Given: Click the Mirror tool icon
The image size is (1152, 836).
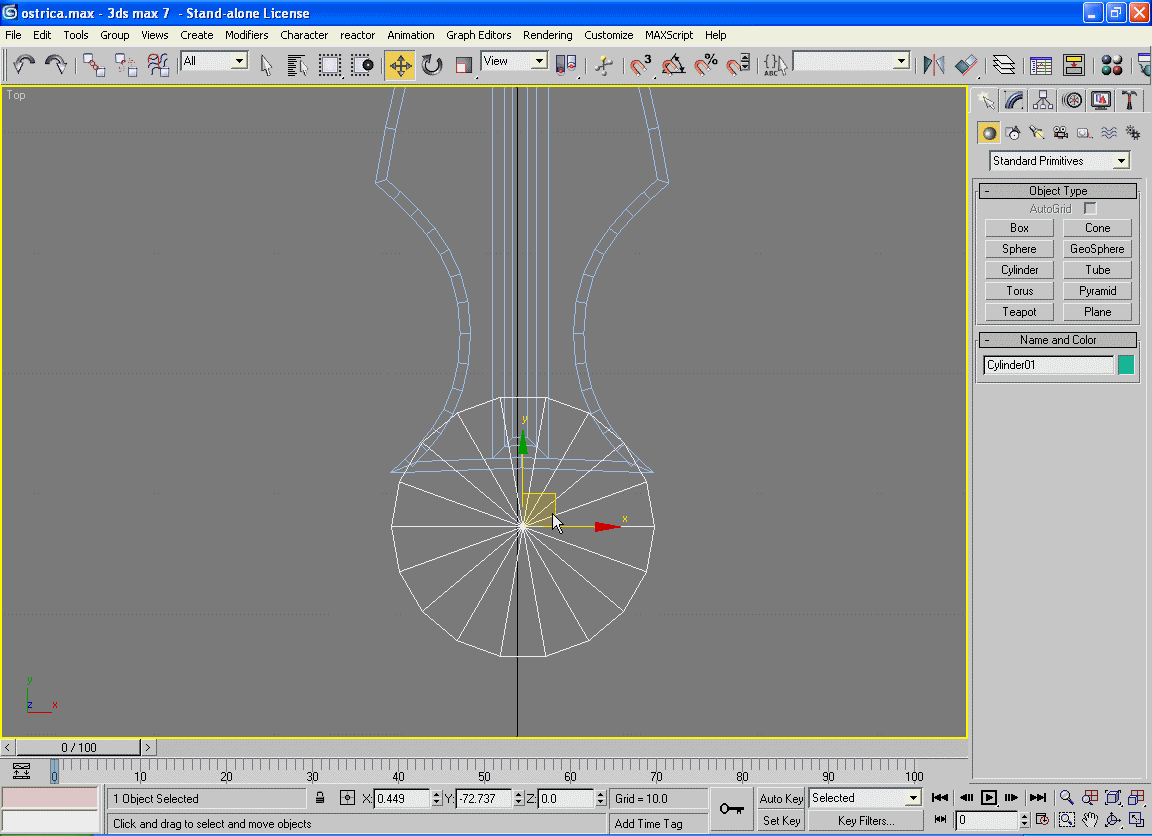Looking at the screenshot, I should 933,66.
